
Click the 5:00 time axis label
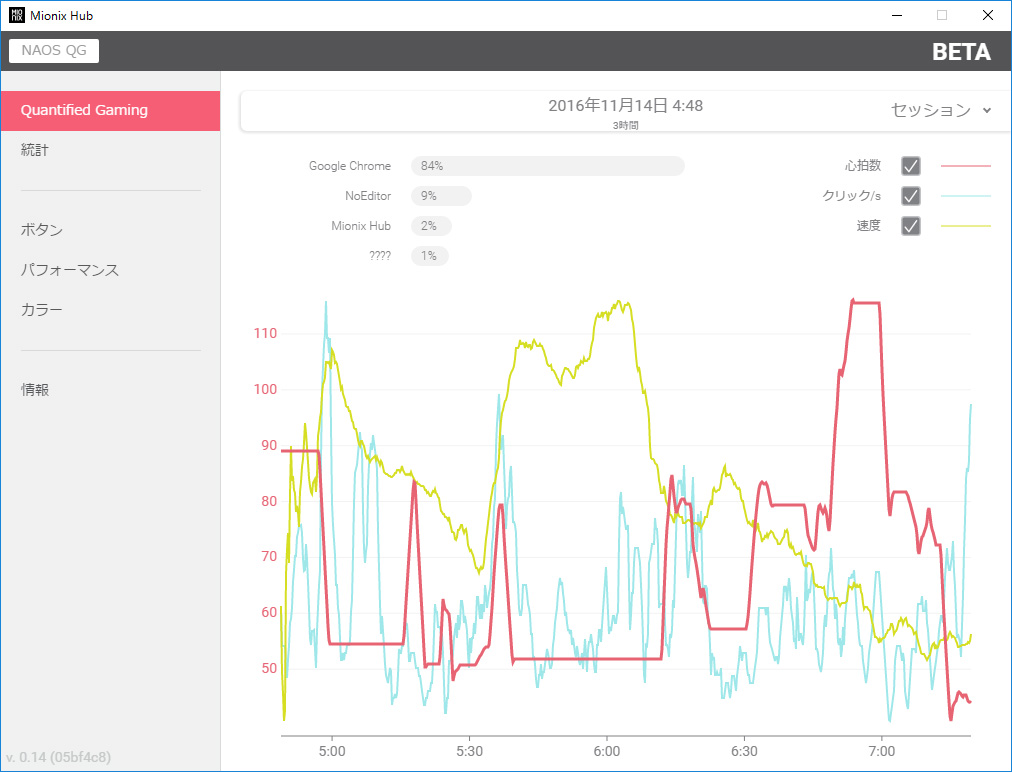tap(332, 751)
